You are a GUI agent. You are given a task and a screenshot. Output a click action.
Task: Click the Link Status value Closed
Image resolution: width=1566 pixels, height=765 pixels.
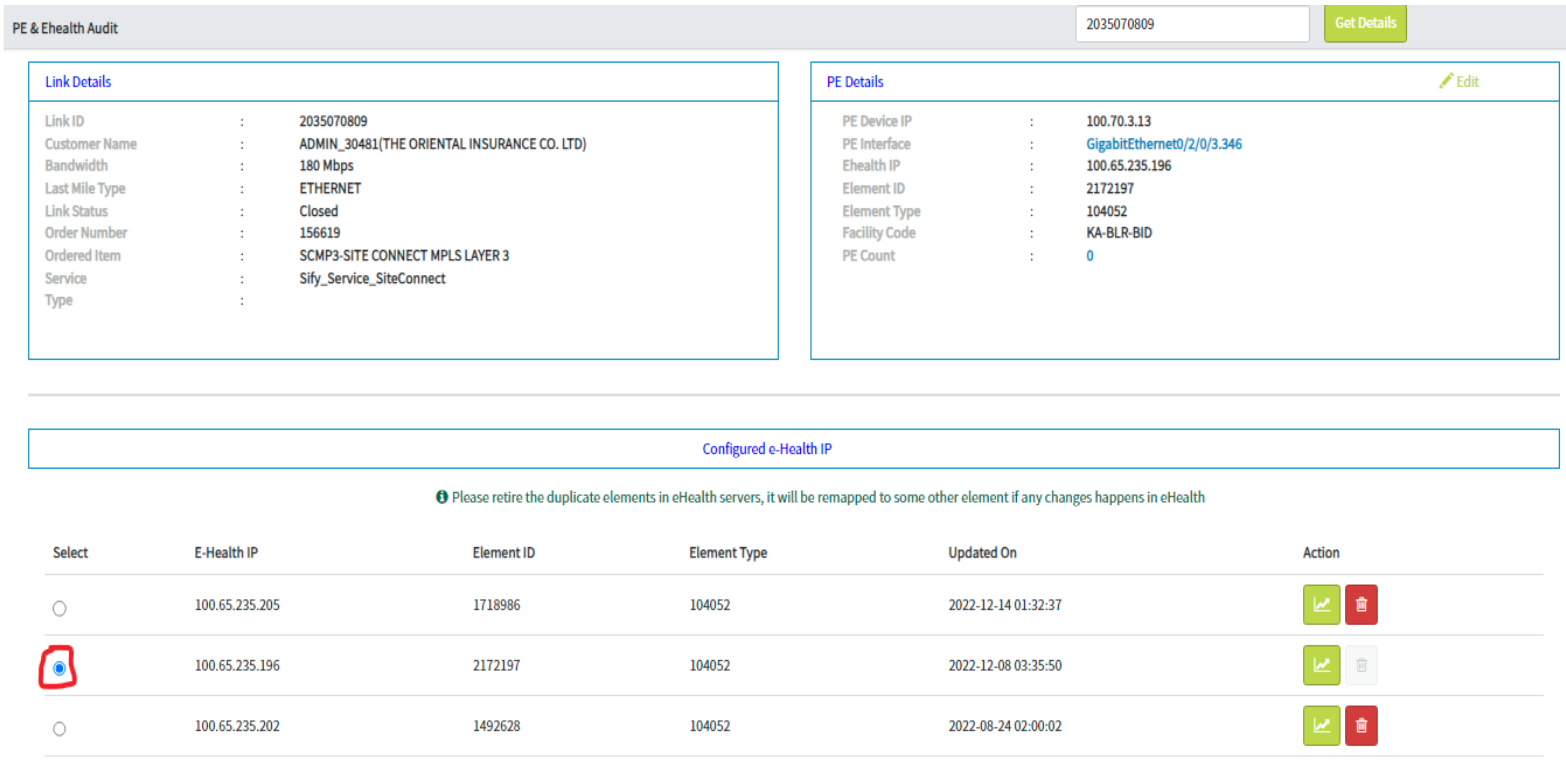[x=319, y=211]
